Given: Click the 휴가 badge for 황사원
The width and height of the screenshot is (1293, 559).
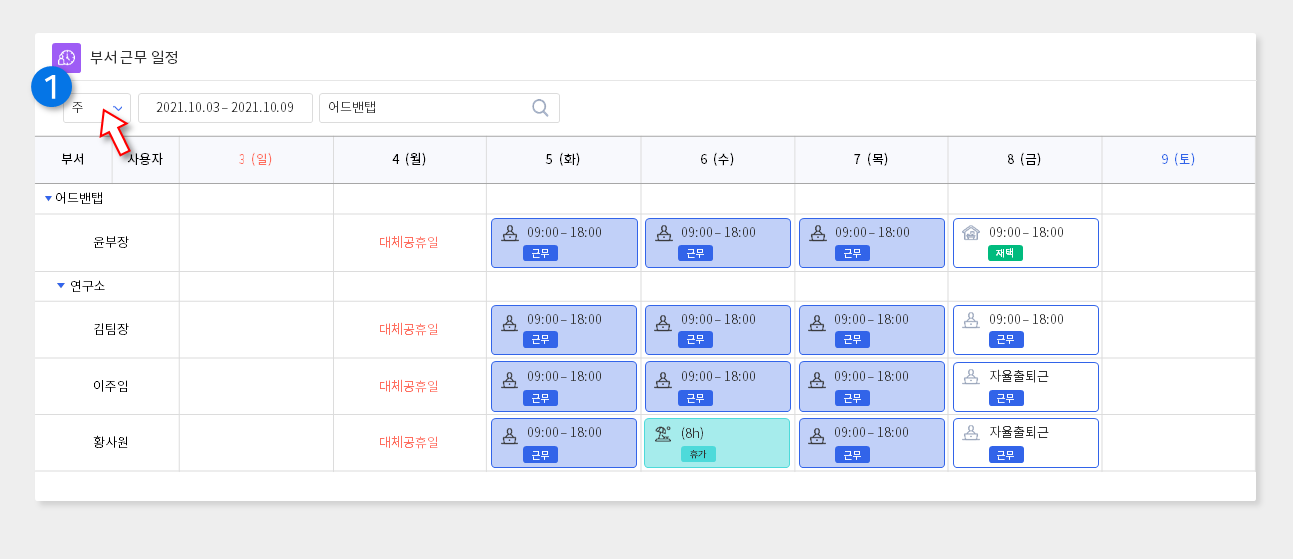Looking at the screenshot, I should pyautogui.click(x=698, y=454).
